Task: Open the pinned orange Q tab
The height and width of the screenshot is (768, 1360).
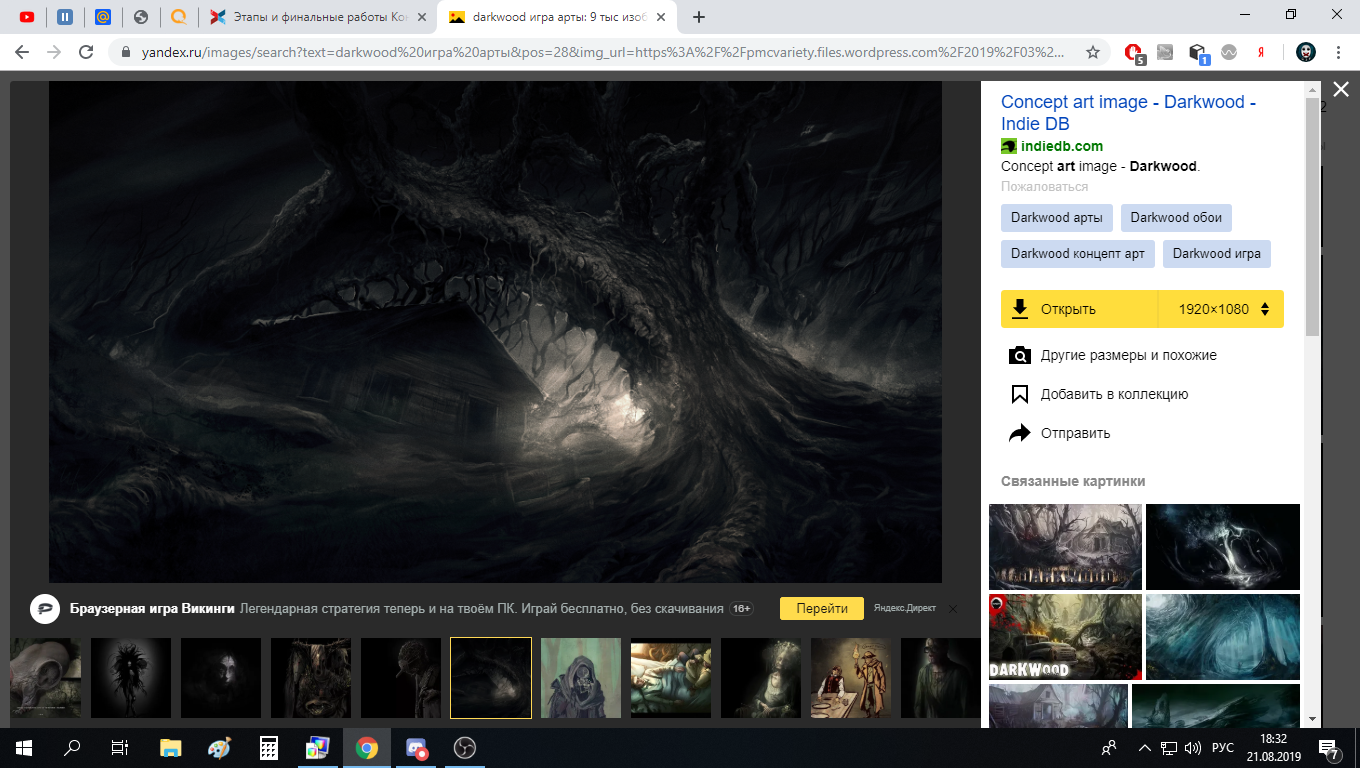Action: [x=179, y=17]
